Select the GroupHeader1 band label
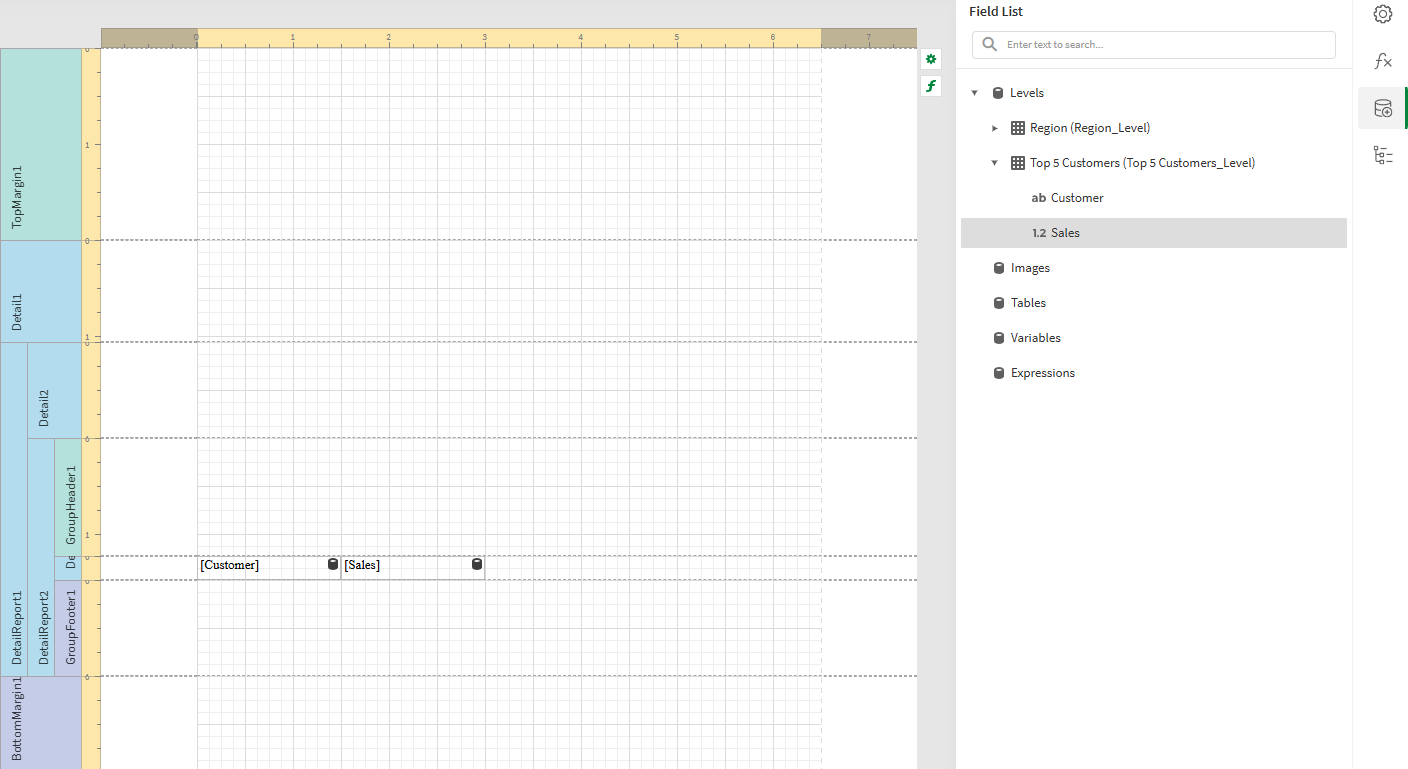 [70, 497]
